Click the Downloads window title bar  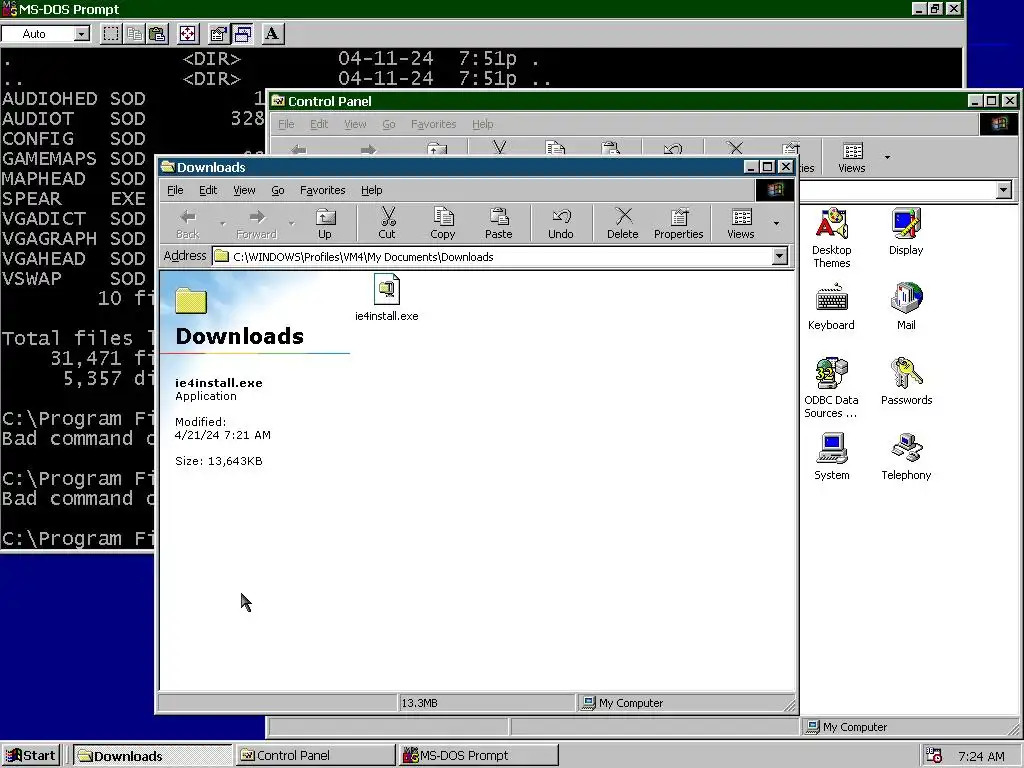(x=451, y=167)
